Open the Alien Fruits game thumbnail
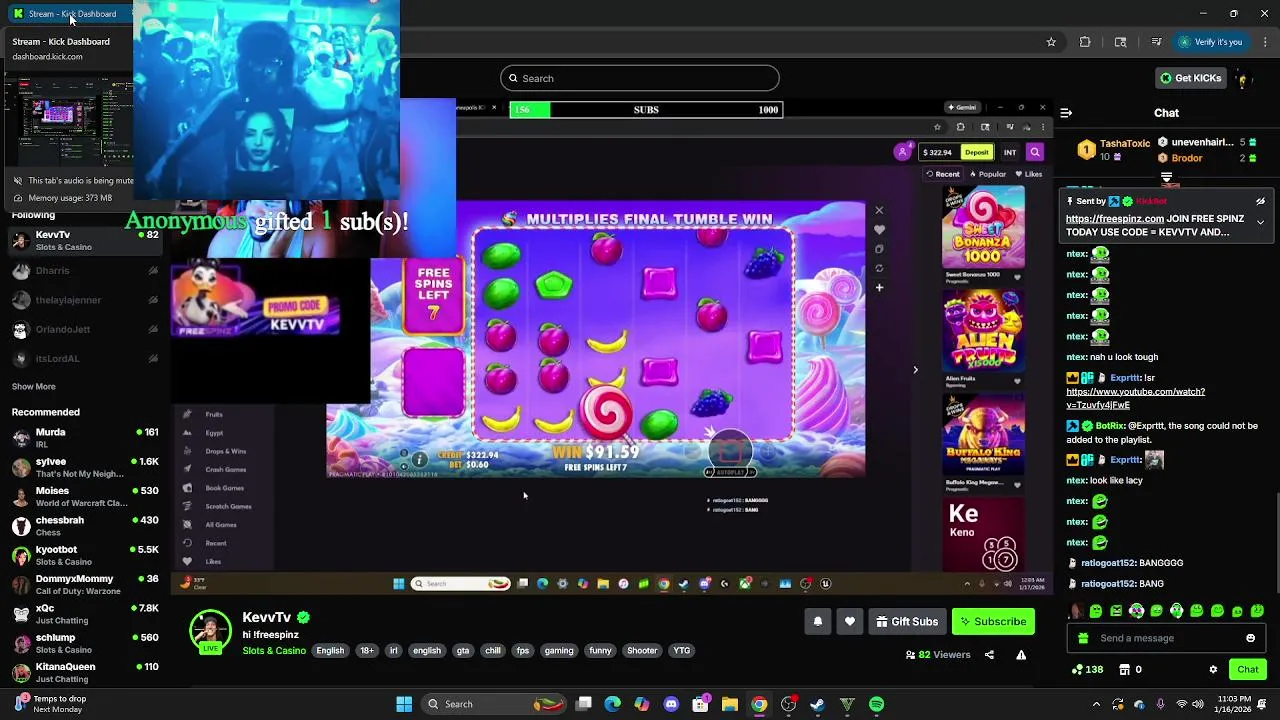 coord(983,331)
